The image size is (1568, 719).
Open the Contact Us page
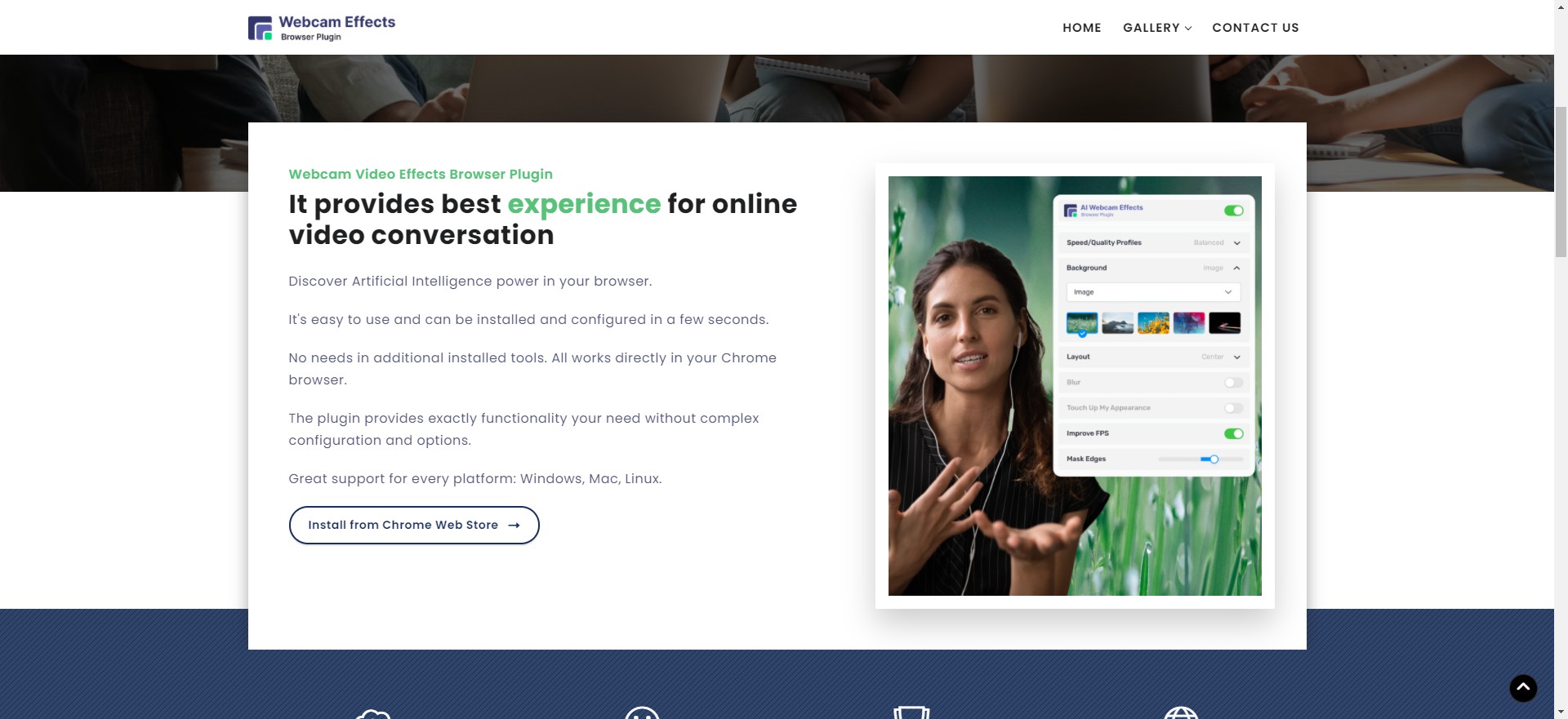[x=1255, y=28]
